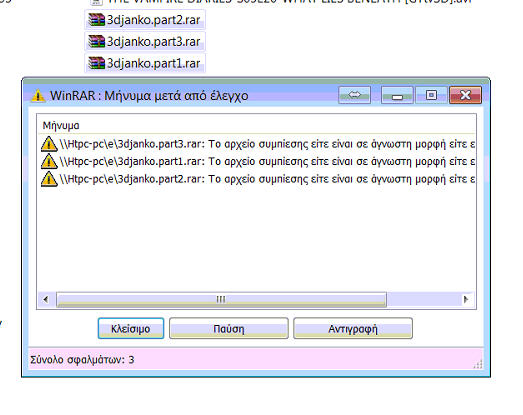
Task: Click the horizontal scrollbar thumb
Action: click(221, 299)
